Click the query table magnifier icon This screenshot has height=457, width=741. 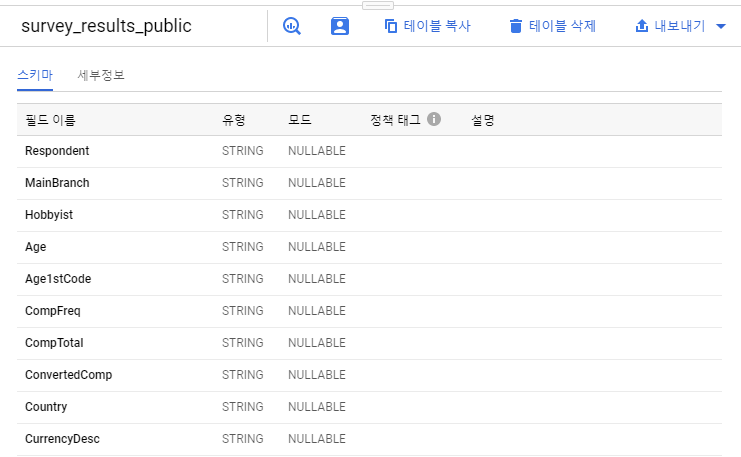click(292, 26)
